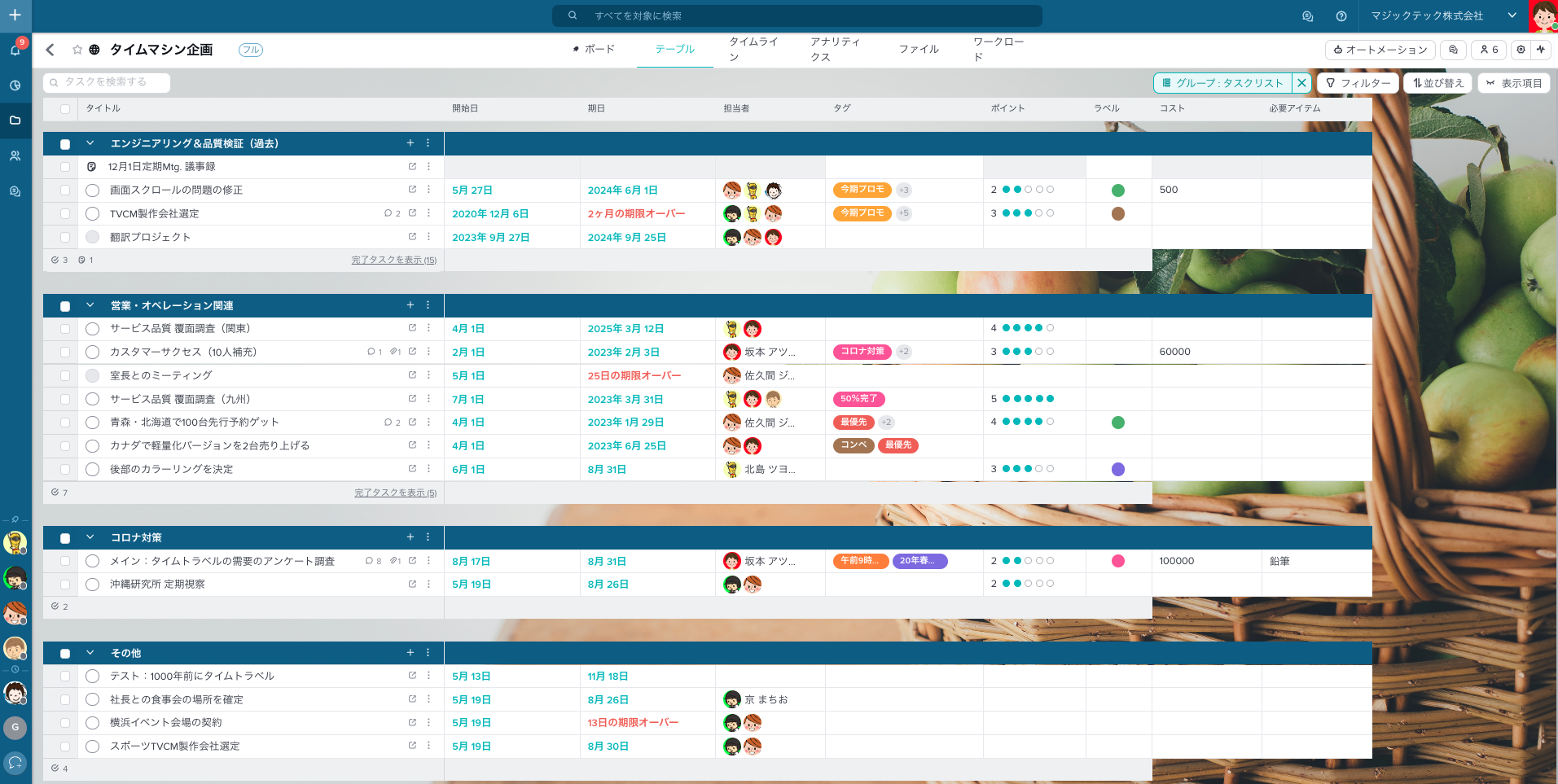Open the help question mark icon

1341,16
